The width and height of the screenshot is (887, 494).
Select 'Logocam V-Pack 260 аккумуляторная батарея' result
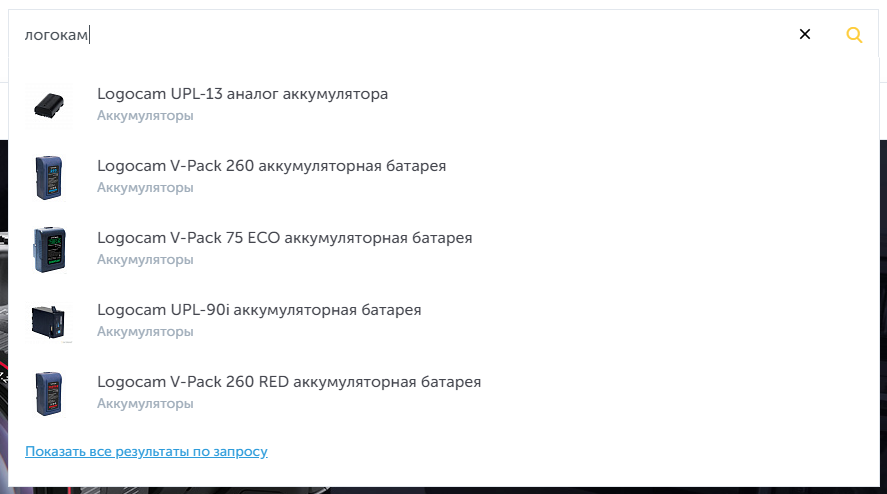click(271, 166)
